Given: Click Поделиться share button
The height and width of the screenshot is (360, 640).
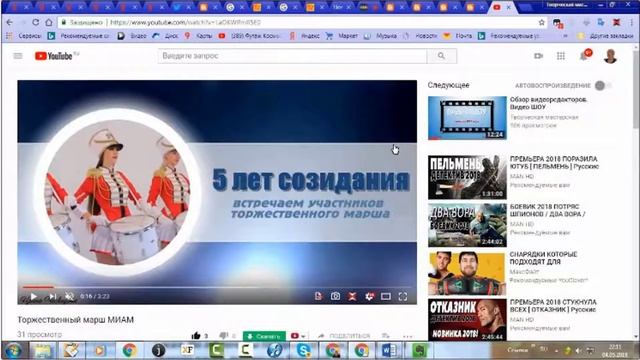Looking at the screenshot, I should pyautogui.click(x=344, y=336).
